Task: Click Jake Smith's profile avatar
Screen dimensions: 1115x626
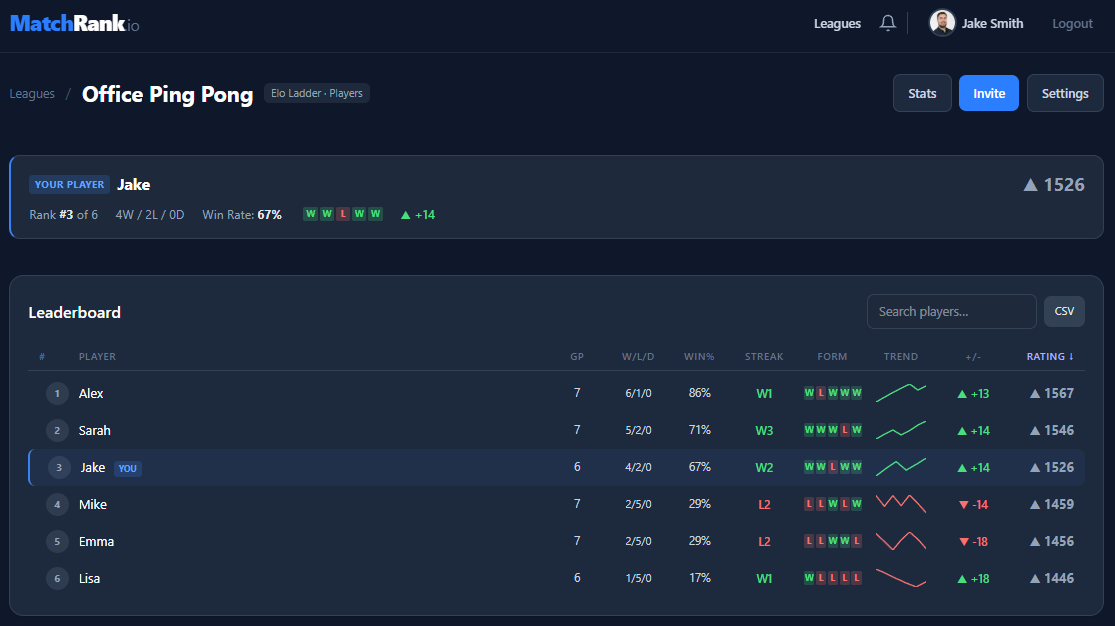Action: tap(941, 22)
